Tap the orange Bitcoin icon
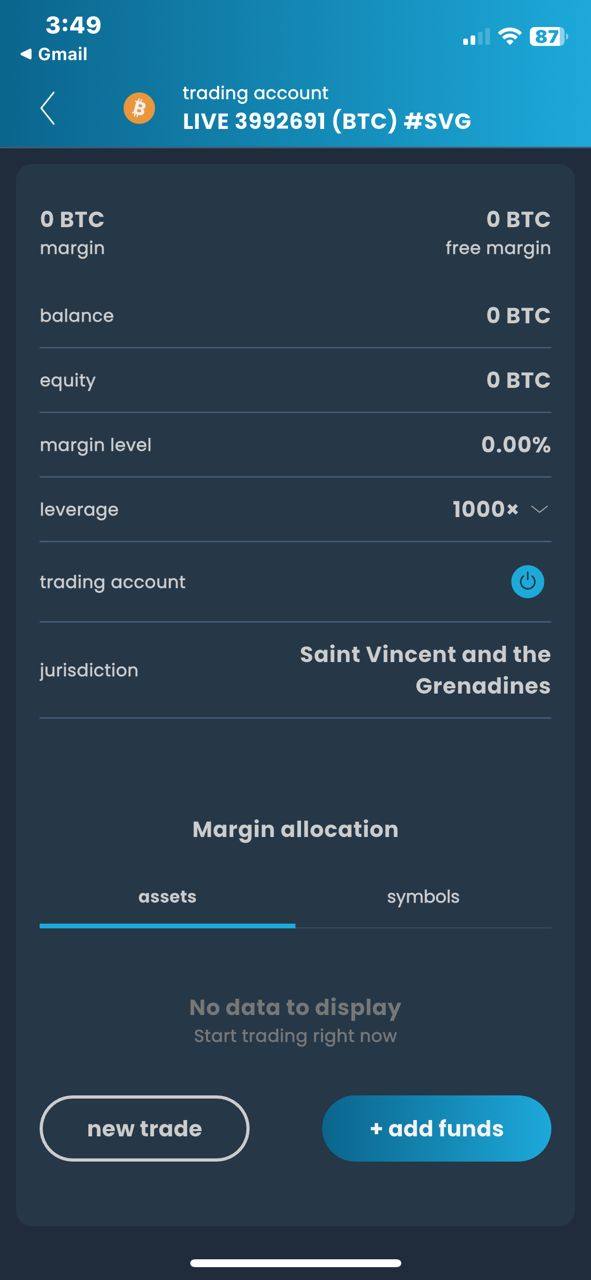This screenshot has height=1280, width=591. point(139,108)
